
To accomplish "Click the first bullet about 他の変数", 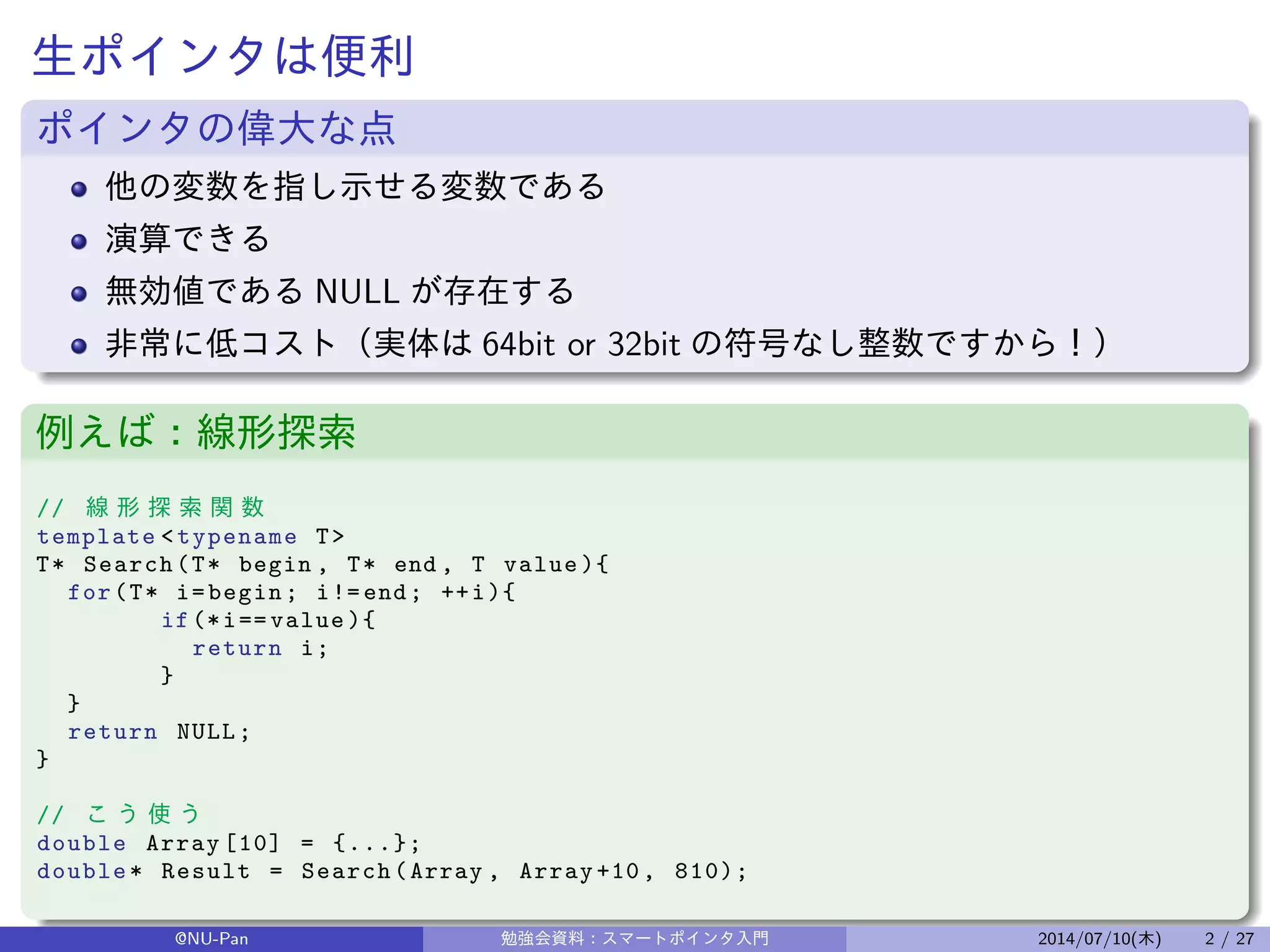I will pos(355,186).
